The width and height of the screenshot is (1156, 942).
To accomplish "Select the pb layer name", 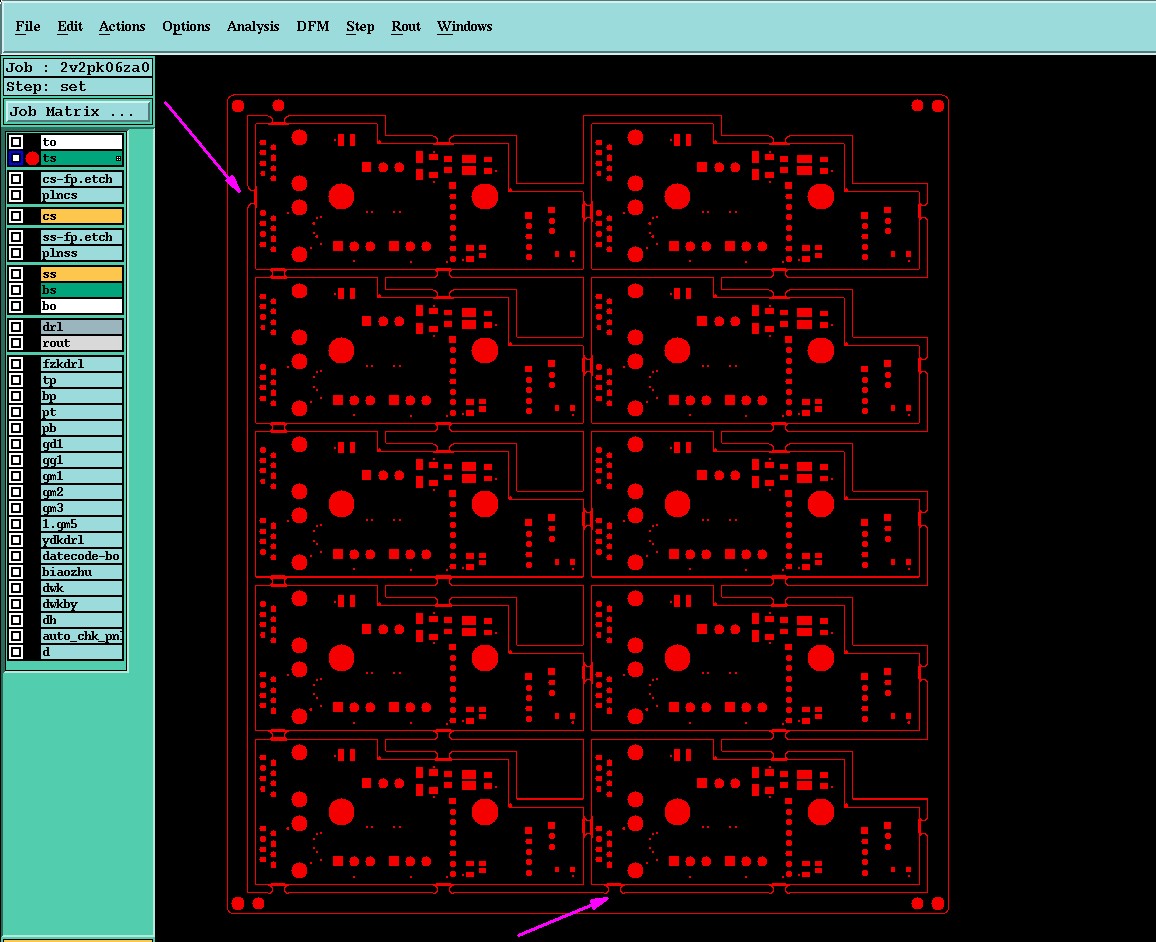I will tap(81, 428).
